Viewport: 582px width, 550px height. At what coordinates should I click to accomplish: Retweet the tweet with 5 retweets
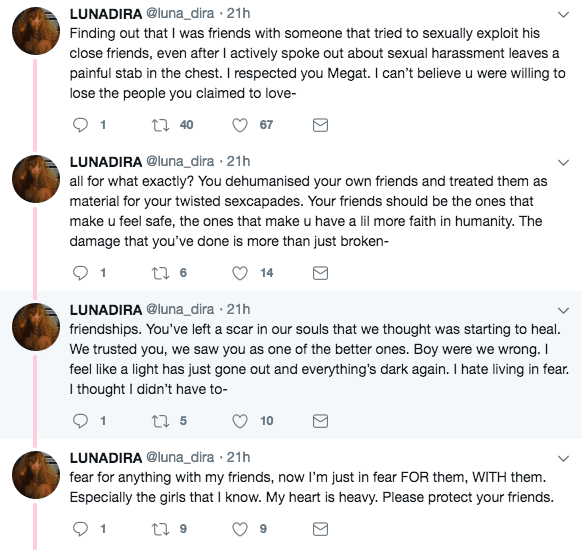(161, 421)
